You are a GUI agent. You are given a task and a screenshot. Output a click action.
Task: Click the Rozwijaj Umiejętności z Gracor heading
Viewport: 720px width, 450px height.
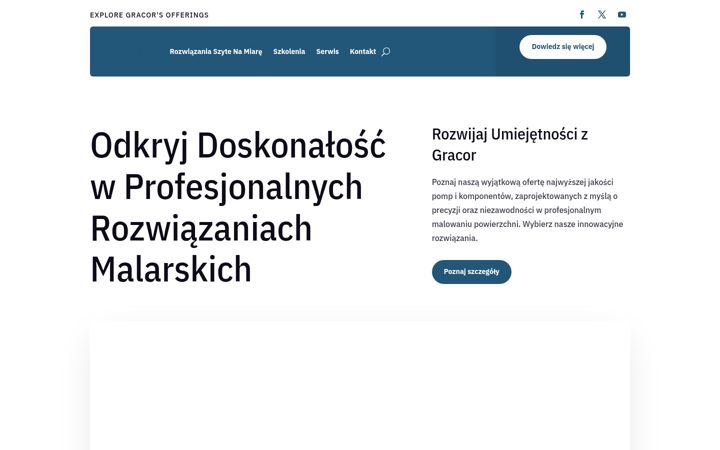tap(510, 145)
